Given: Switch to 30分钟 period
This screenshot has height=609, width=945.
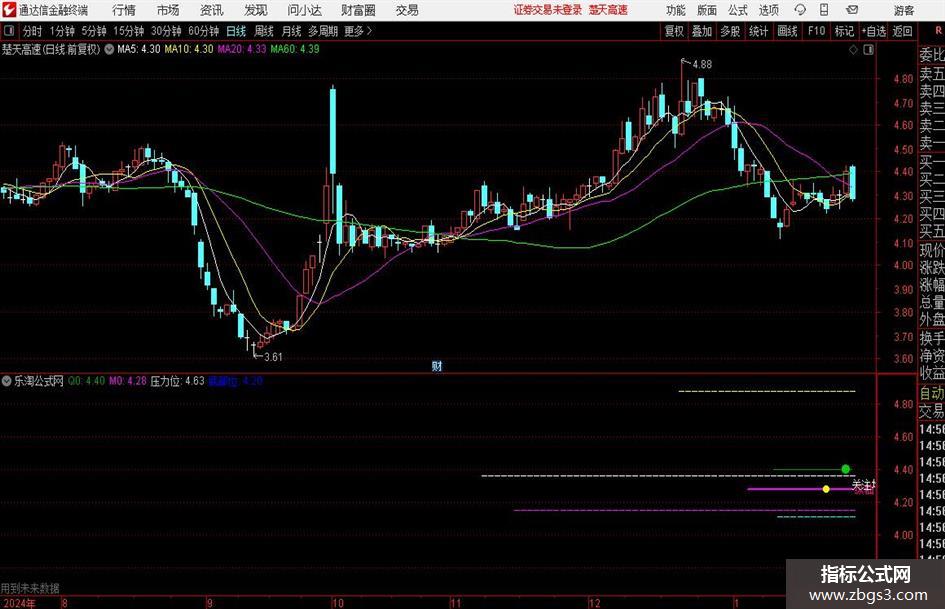Looking at the screenshot, I should pos(166,31).
